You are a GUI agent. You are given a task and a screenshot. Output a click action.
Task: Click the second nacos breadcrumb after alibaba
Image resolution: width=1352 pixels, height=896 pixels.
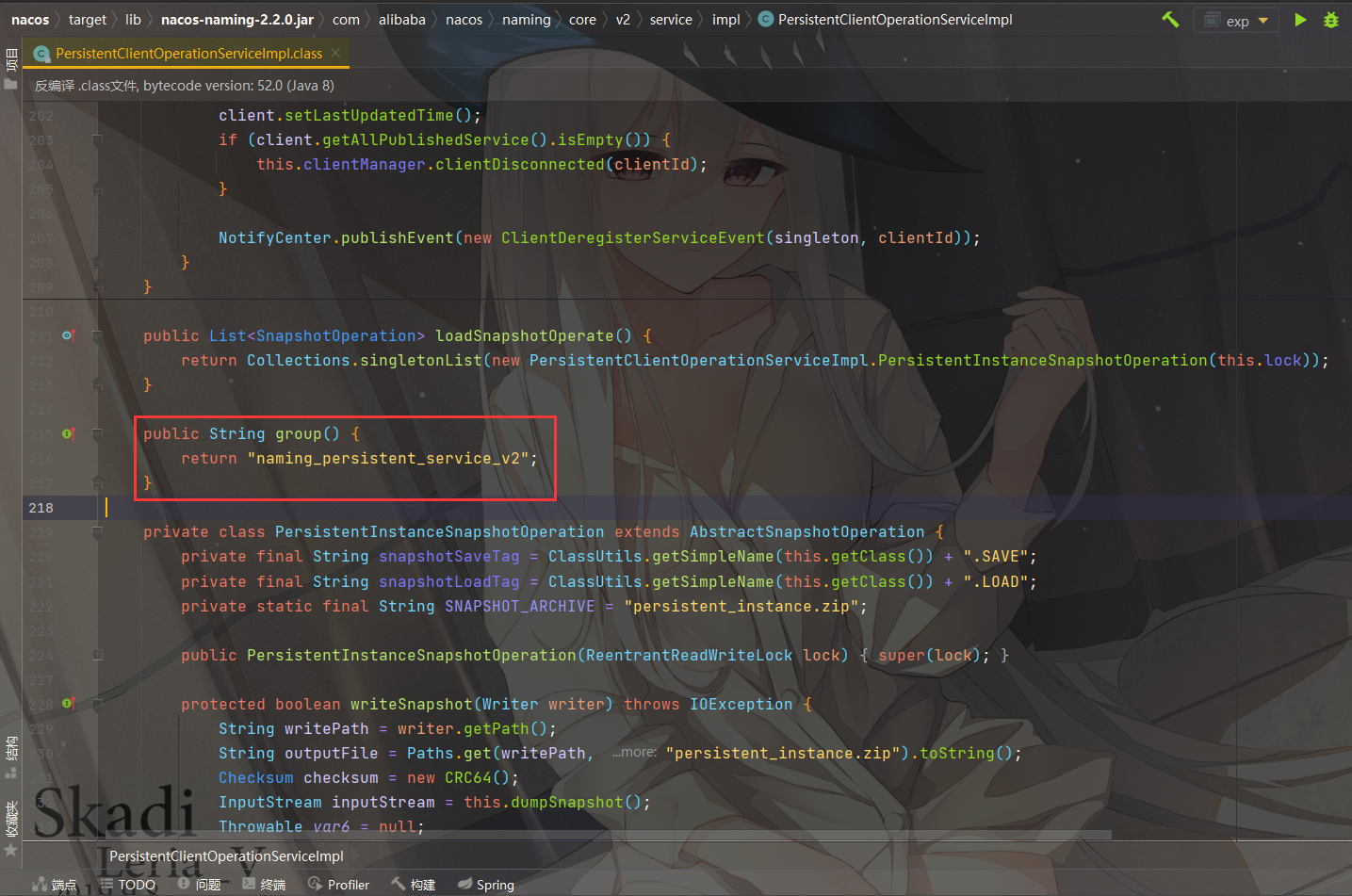click(x=464, y=19)
